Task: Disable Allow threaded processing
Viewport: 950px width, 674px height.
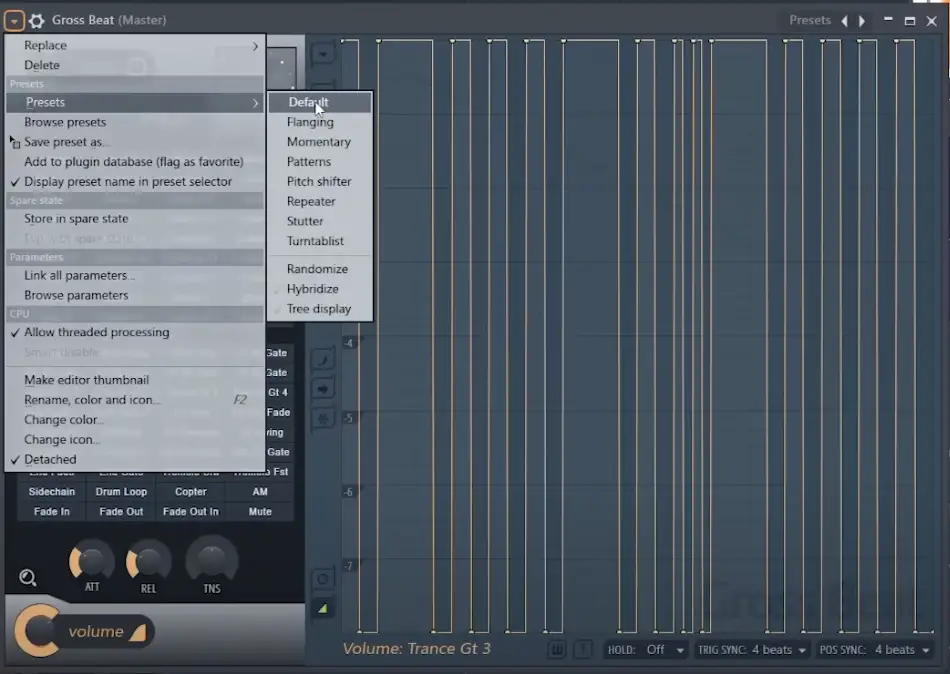Action: click(97, 332)
